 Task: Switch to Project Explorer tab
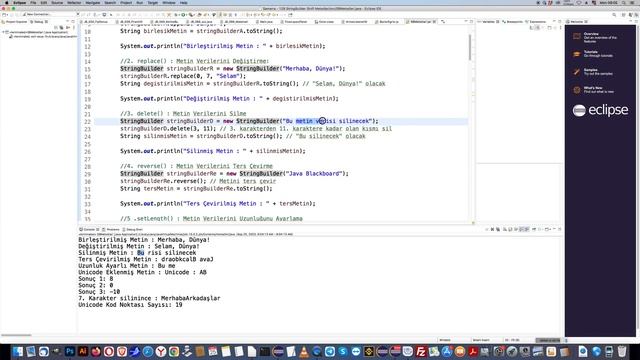(16, 22)
